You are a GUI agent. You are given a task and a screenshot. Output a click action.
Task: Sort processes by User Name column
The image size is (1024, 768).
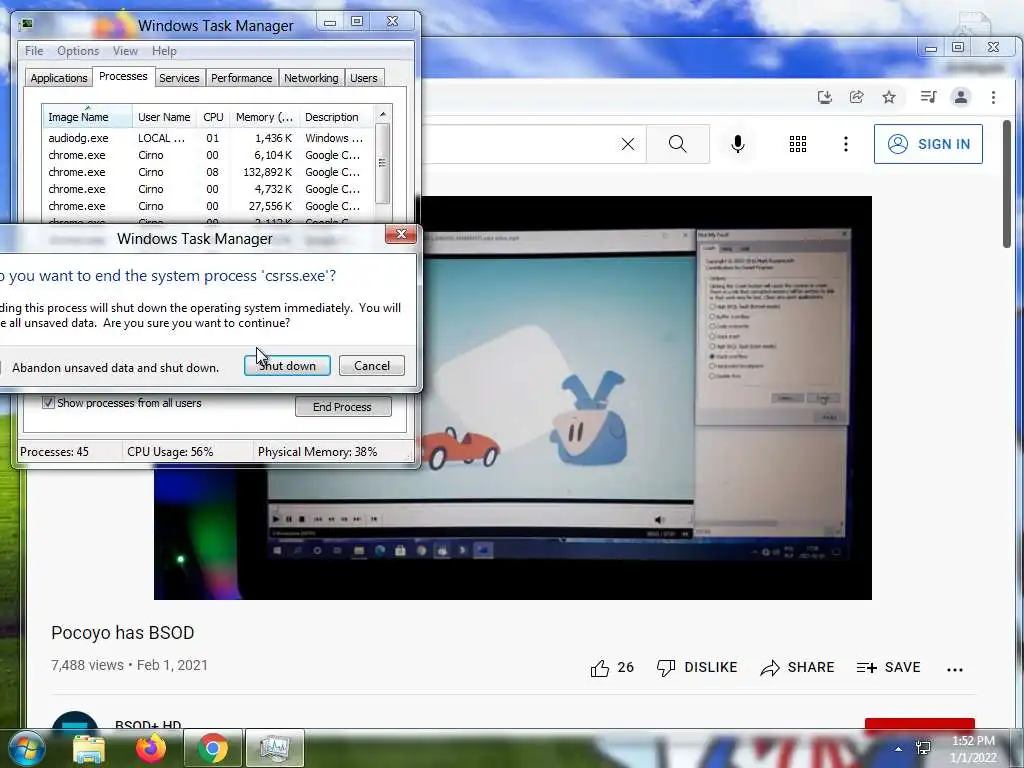tap(165, 117)
